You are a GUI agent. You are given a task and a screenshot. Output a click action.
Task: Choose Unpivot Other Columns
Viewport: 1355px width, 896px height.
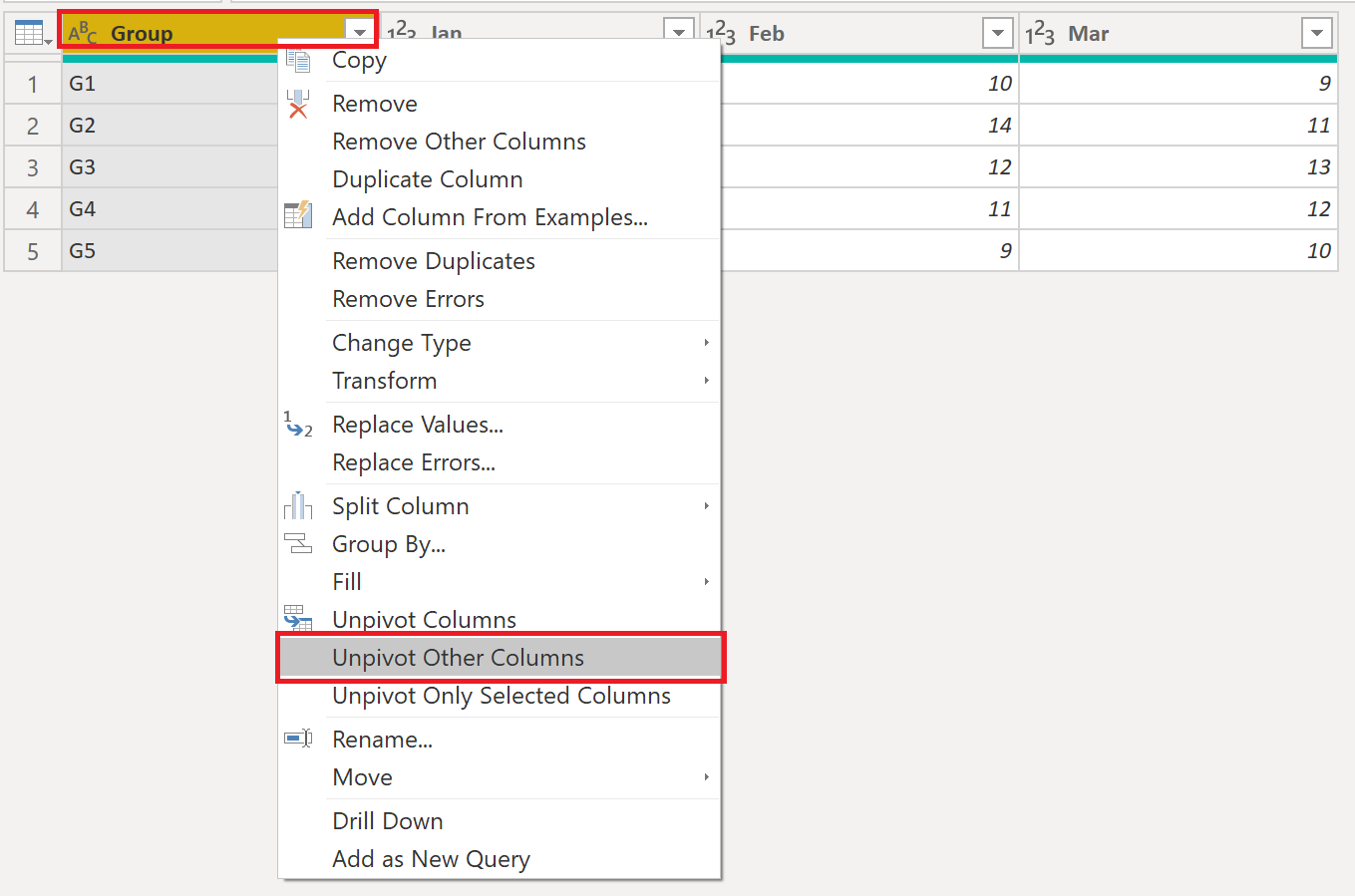(x=500, y=658)
